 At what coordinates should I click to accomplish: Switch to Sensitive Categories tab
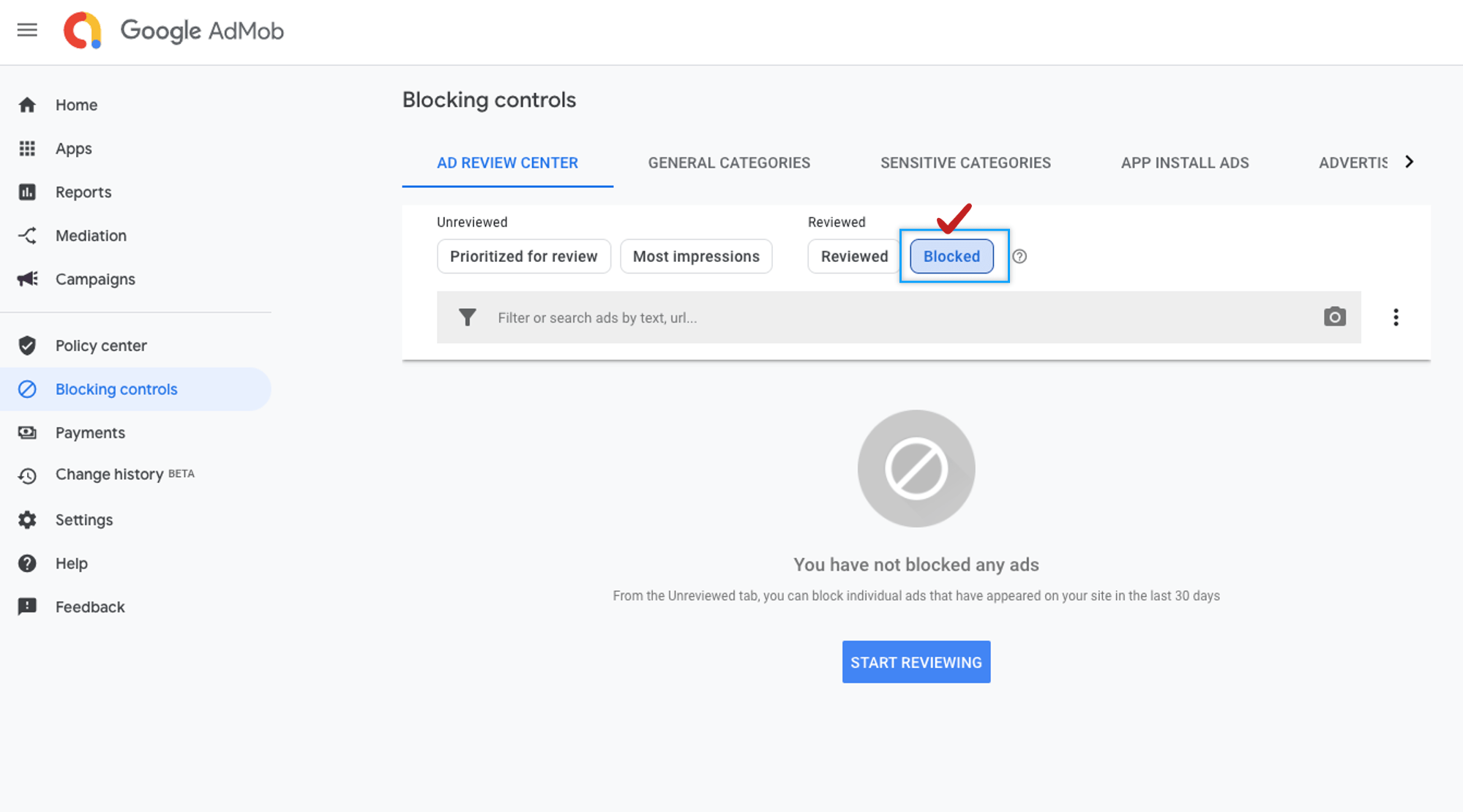coord(965,163)
